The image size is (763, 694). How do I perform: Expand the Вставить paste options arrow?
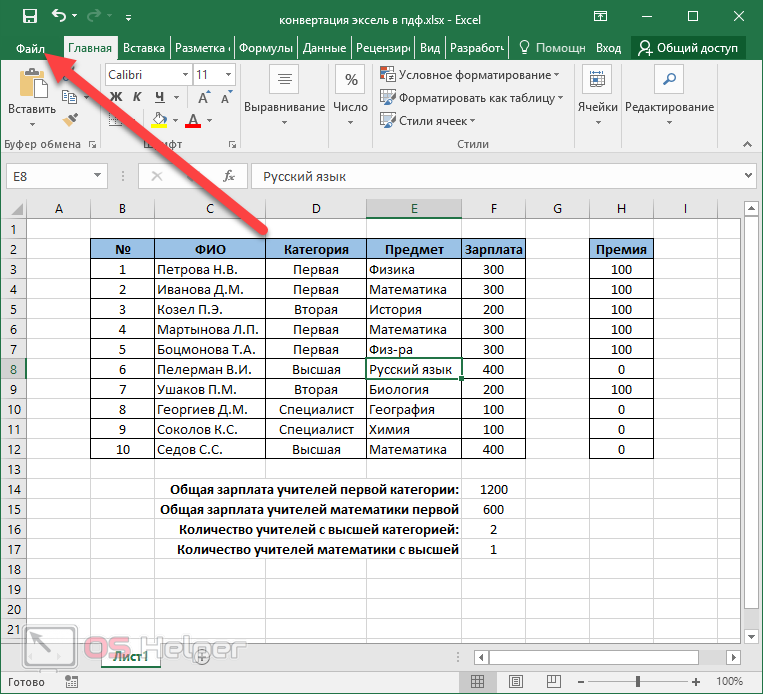(x=32, y=125)
